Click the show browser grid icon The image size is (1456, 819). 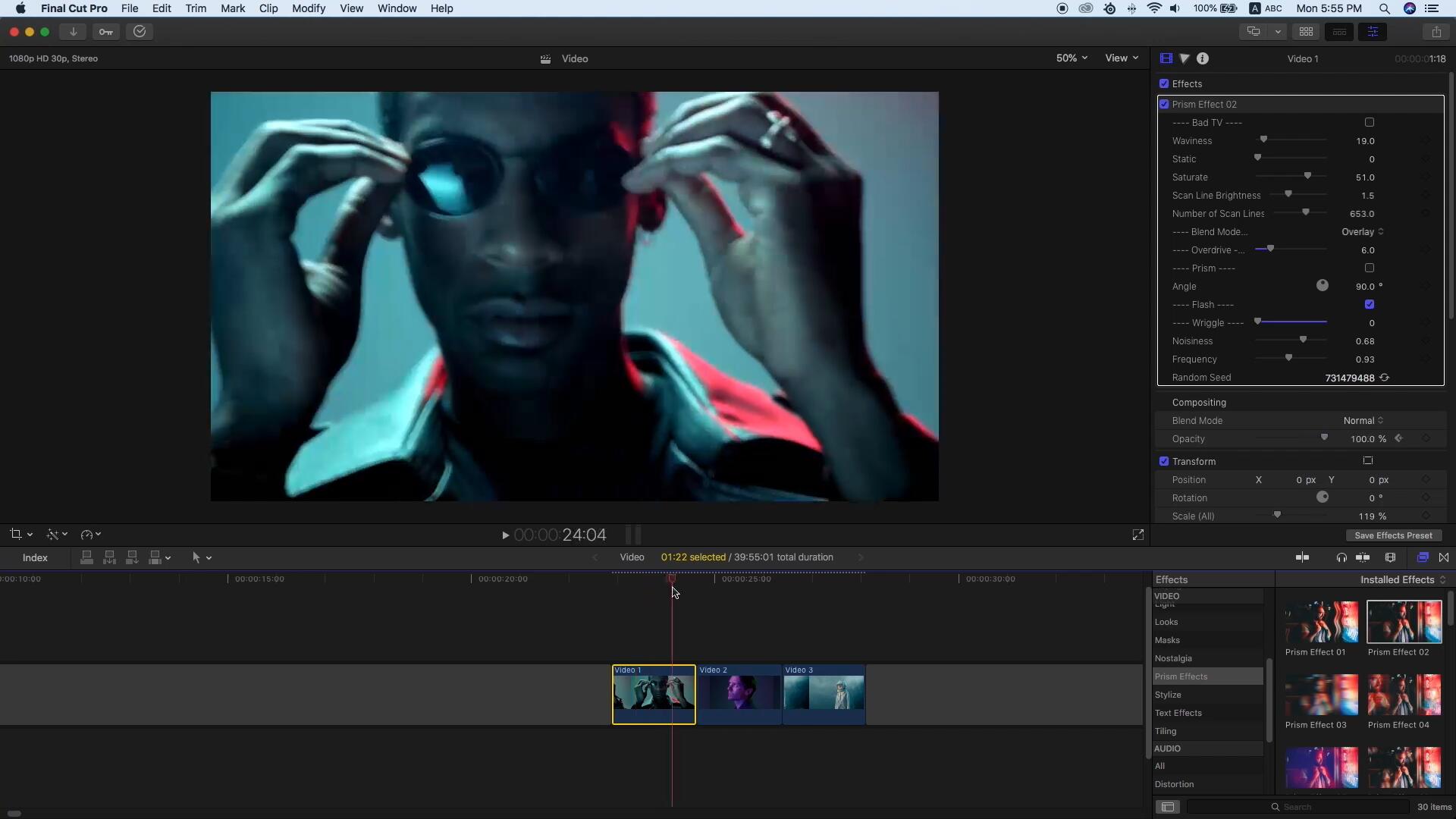click(1306, 32)
